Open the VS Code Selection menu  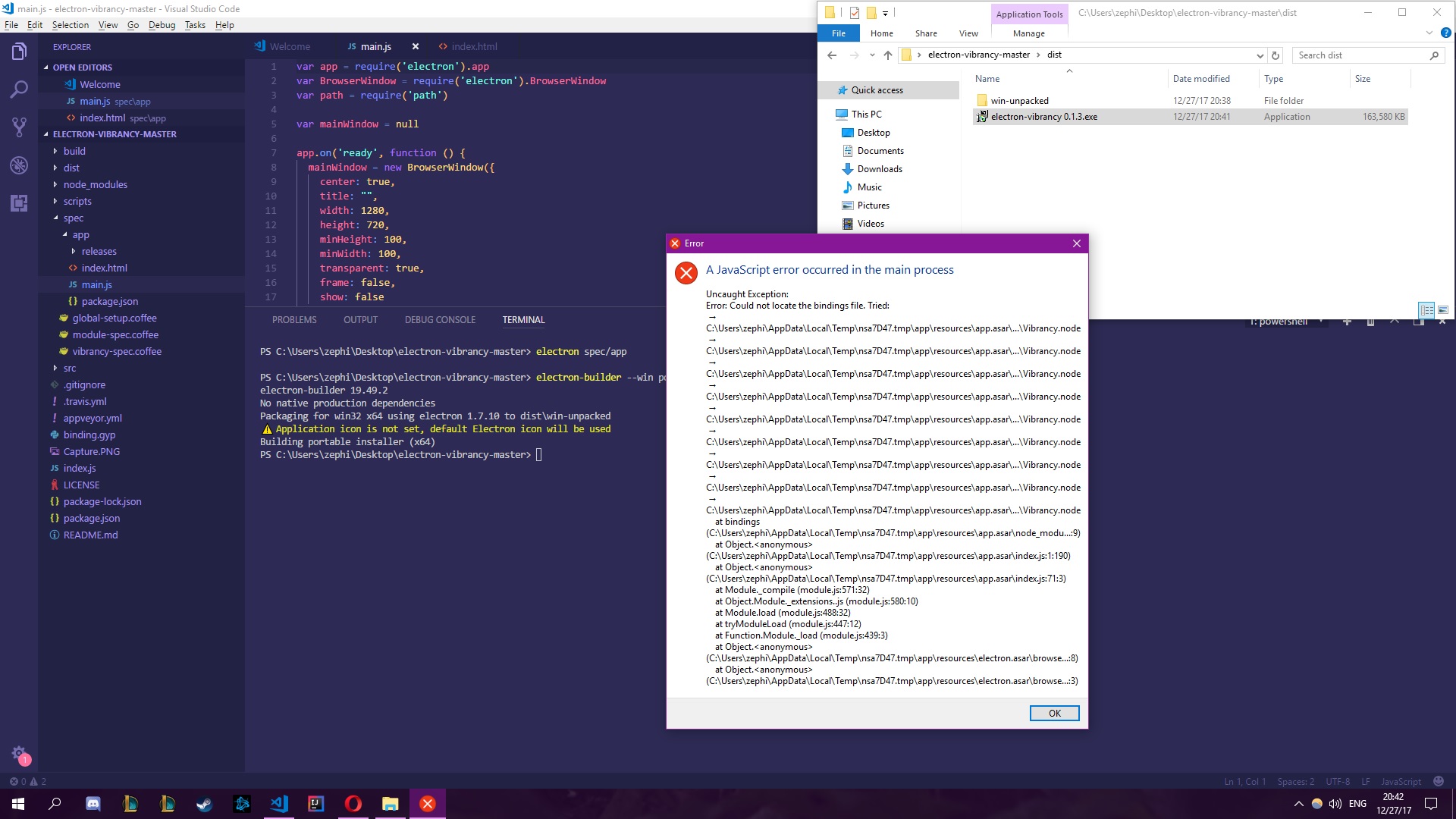[71, 25]
